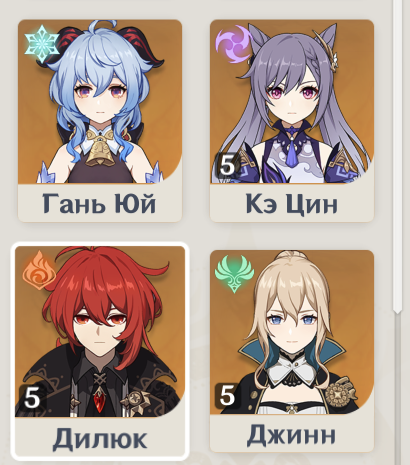Click the white bow on Jean's portrait
Screen dimensions: 410x465
tap(292, 371)
